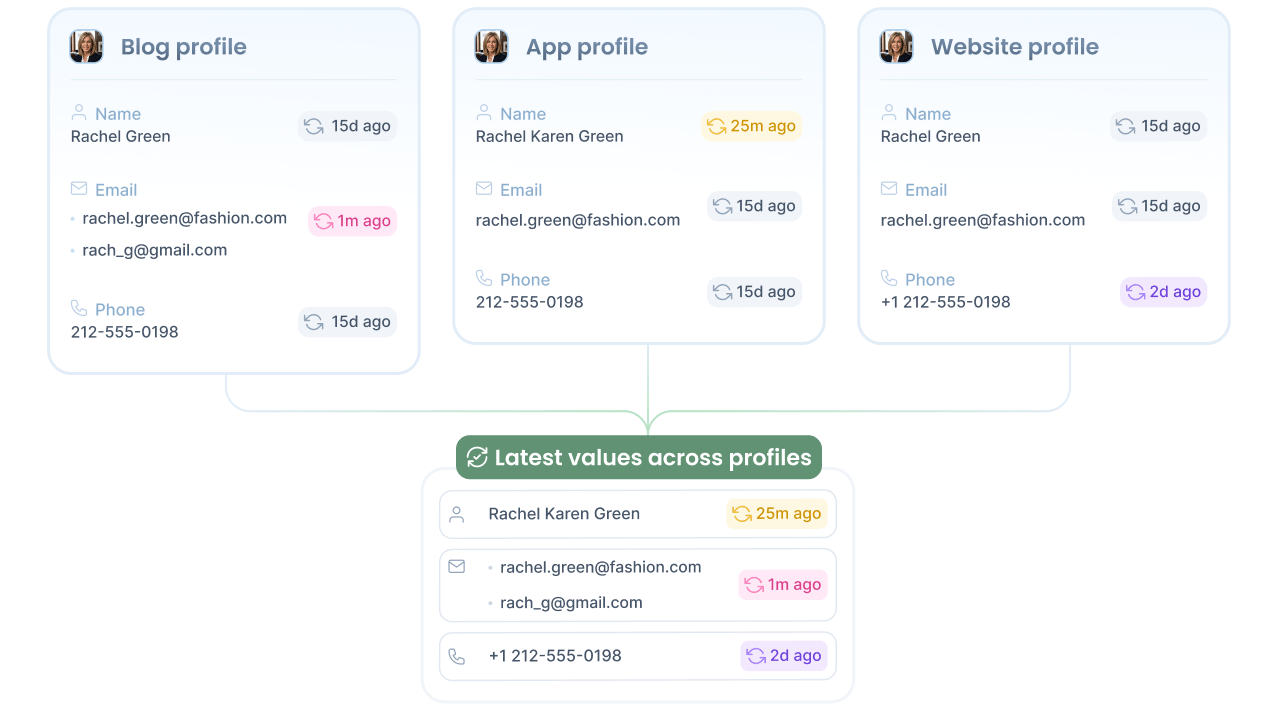1276x712 pixels.
Task: Select Rachel Green name in Website profile
Action: pos(931,136)
